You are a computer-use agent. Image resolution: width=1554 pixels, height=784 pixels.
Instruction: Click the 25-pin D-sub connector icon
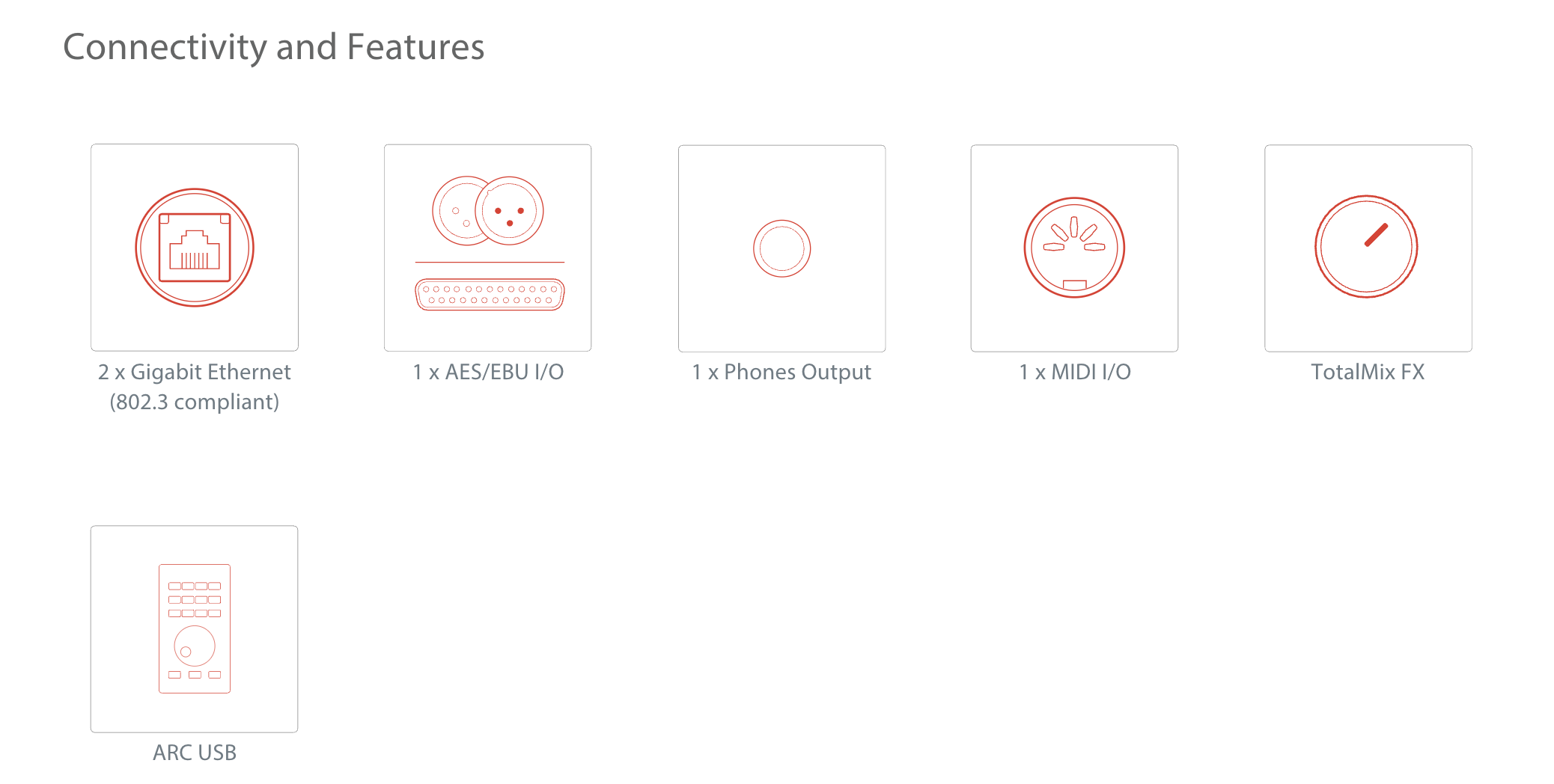[x=490, y=294]
